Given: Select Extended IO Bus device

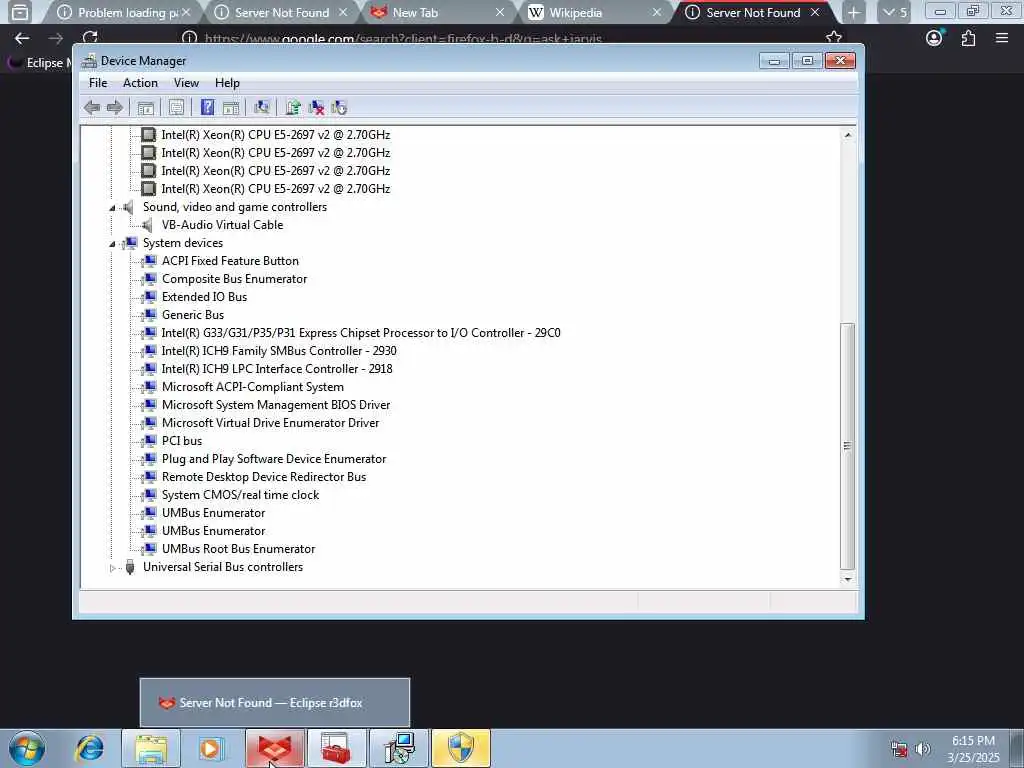Looking at the screenshot, I should pos(204,296).
